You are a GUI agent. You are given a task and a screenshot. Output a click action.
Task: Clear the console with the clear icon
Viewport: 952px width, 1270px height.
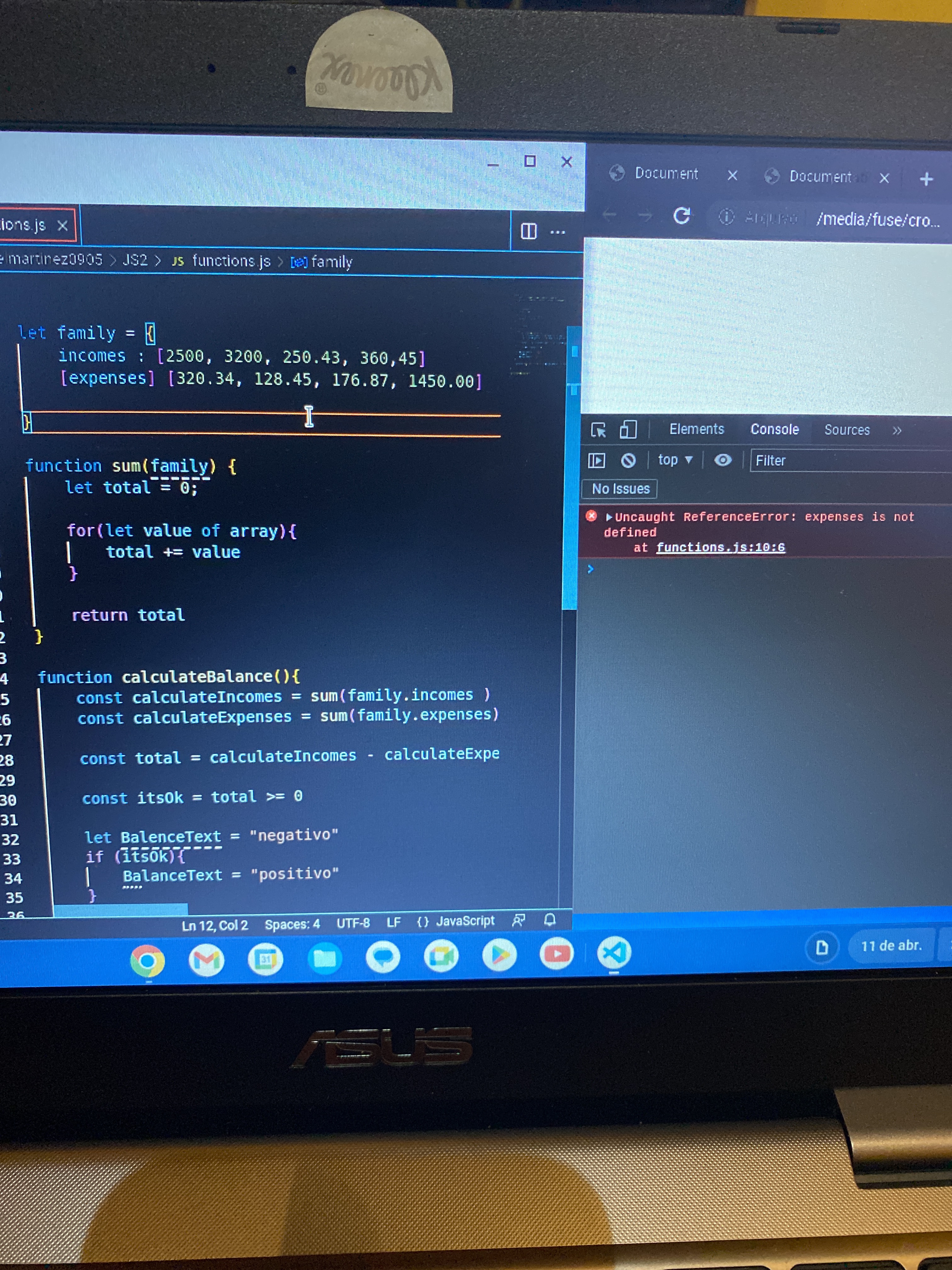628,460
